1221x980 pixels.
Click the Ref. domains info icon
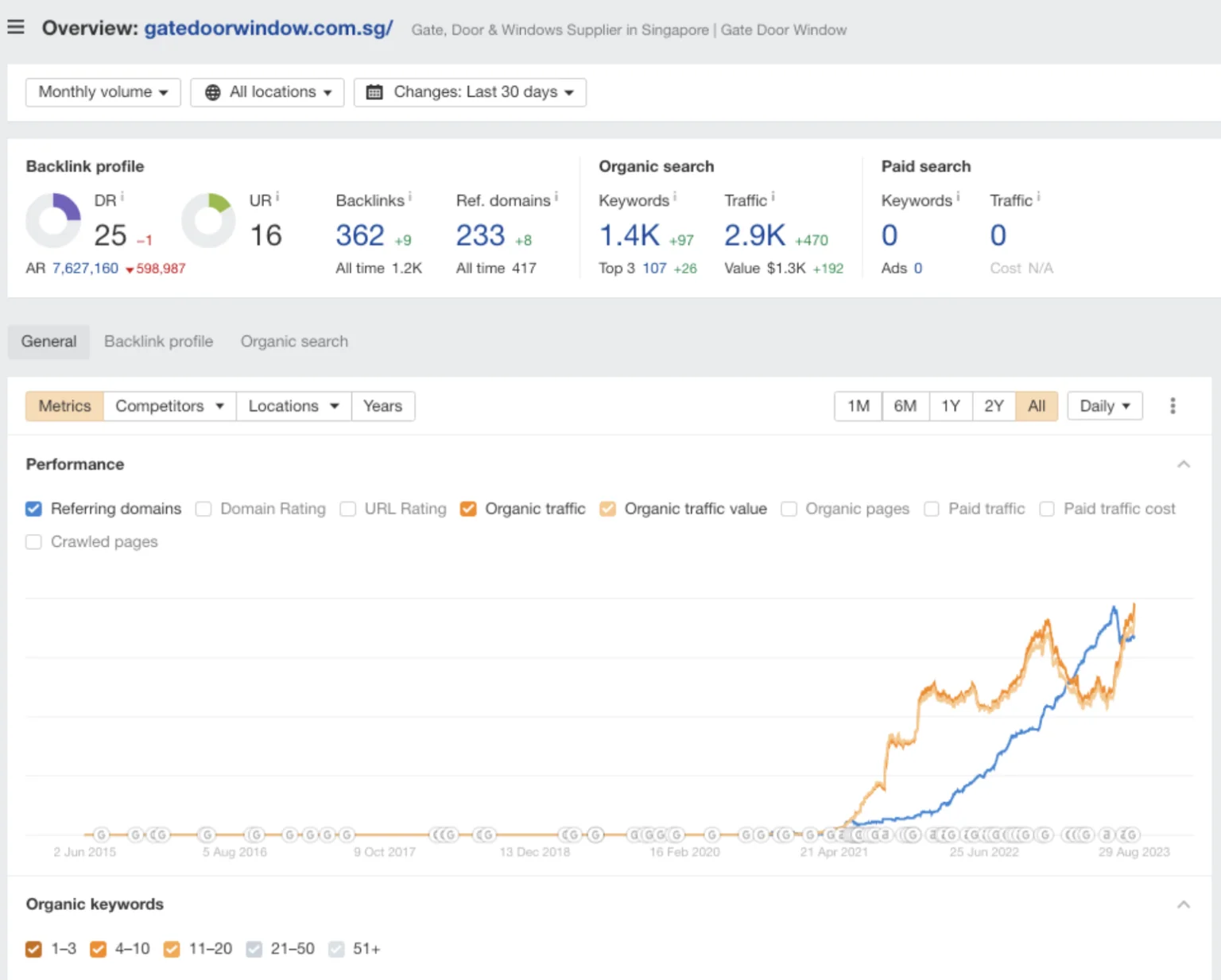pos(556,196)
